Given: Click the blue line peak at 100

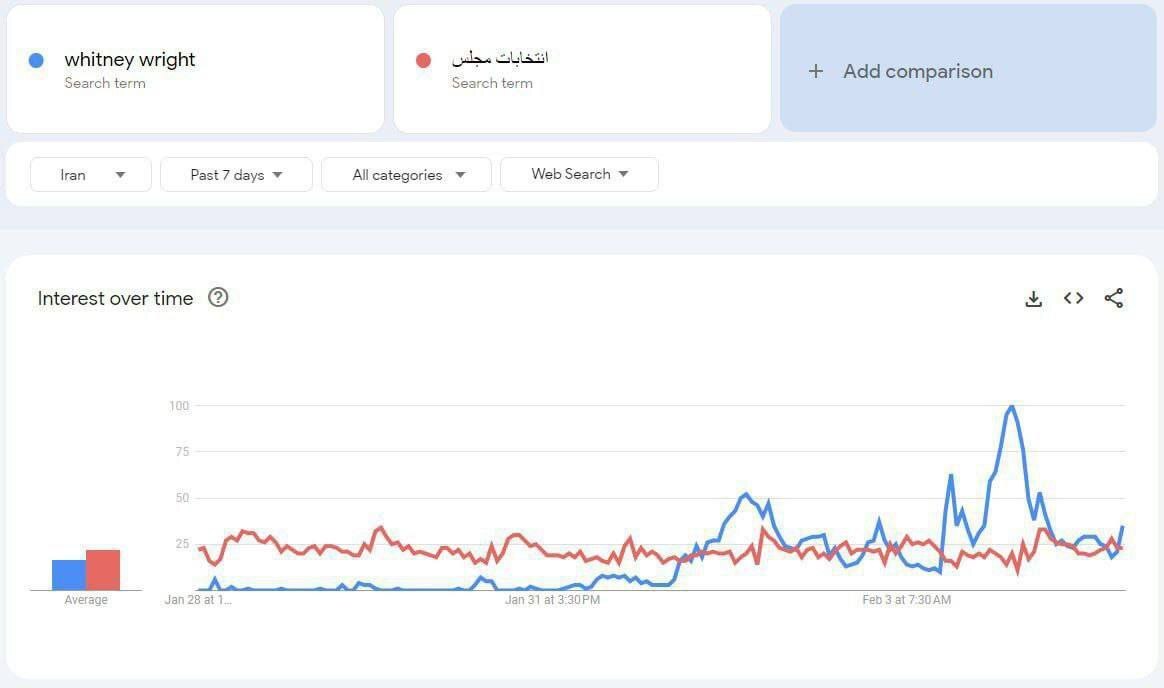Looking at the screenshot, I should click(1012, 407).
